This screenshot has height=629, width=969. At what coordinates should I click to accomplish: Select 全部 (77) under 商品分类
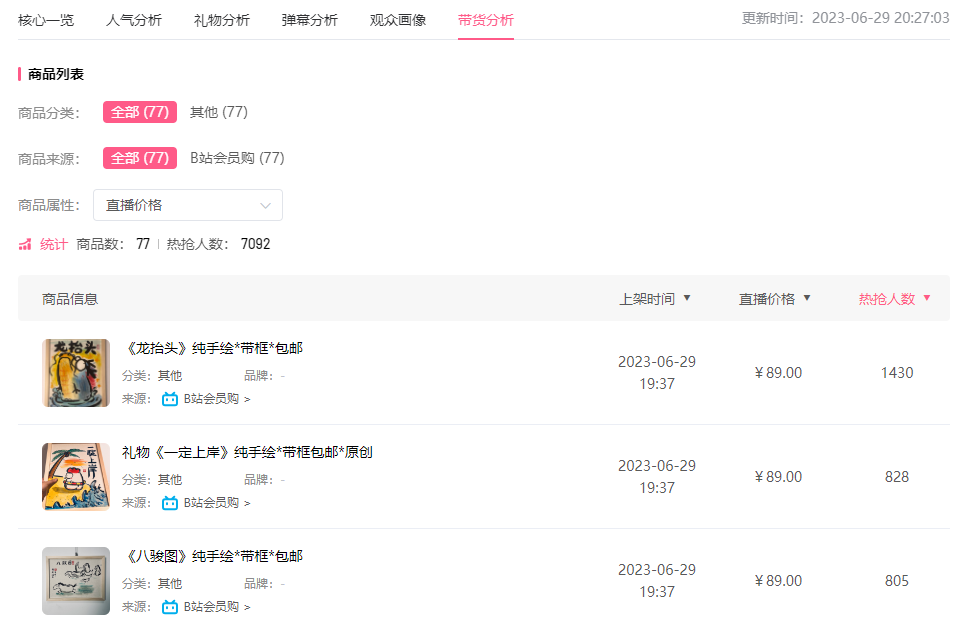click(x=140, y=112)
